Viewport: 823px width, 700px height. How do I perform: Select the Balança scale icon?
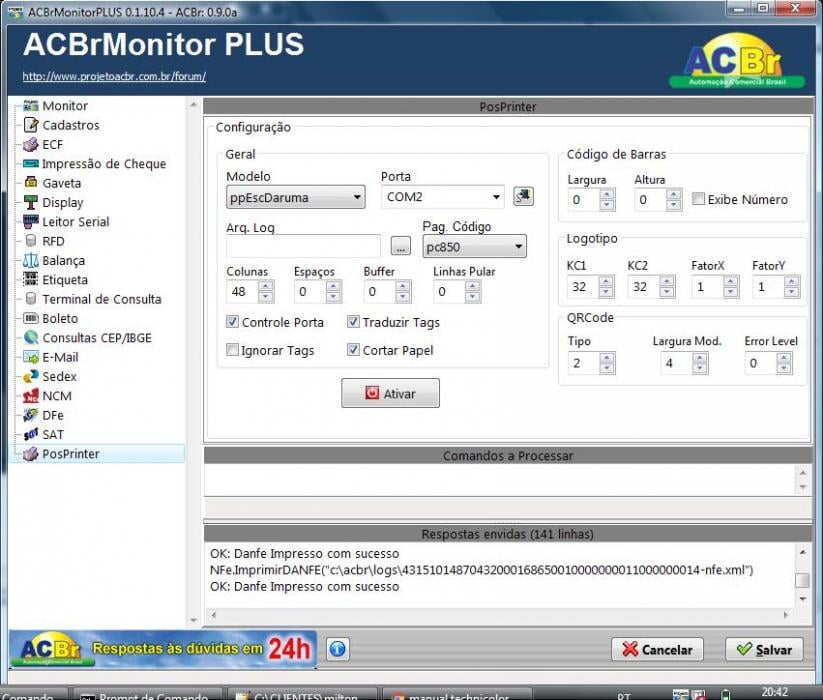tap(31, 260)
